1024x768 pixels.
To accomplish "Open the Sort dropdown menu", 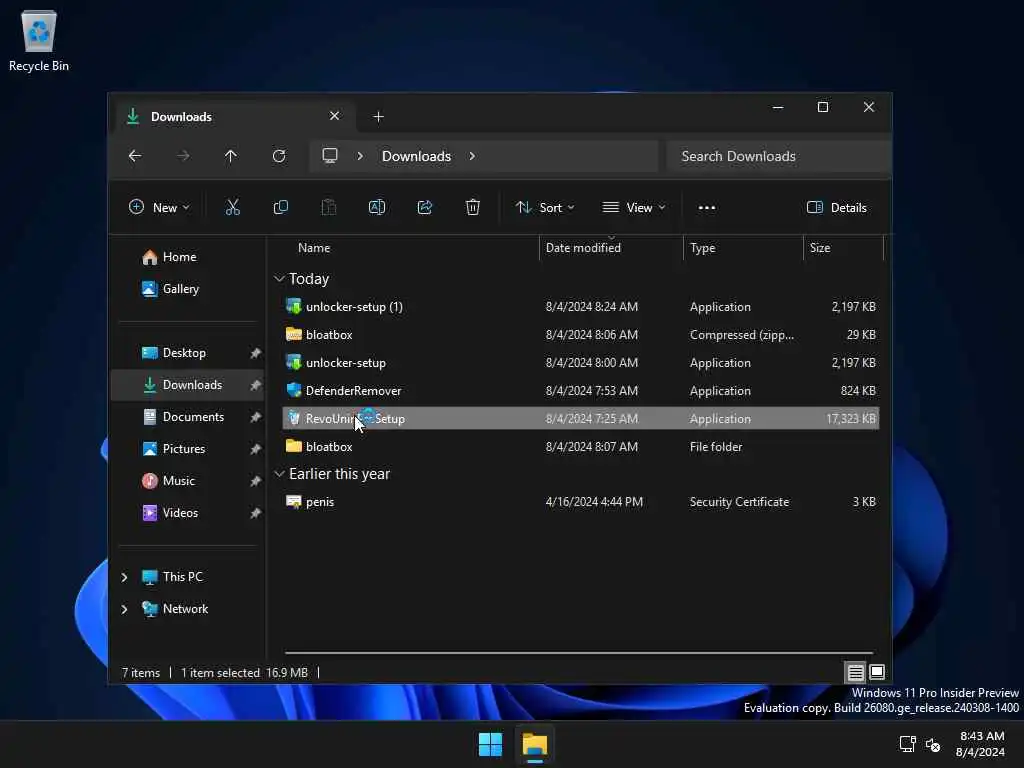I will coord(545,208).
